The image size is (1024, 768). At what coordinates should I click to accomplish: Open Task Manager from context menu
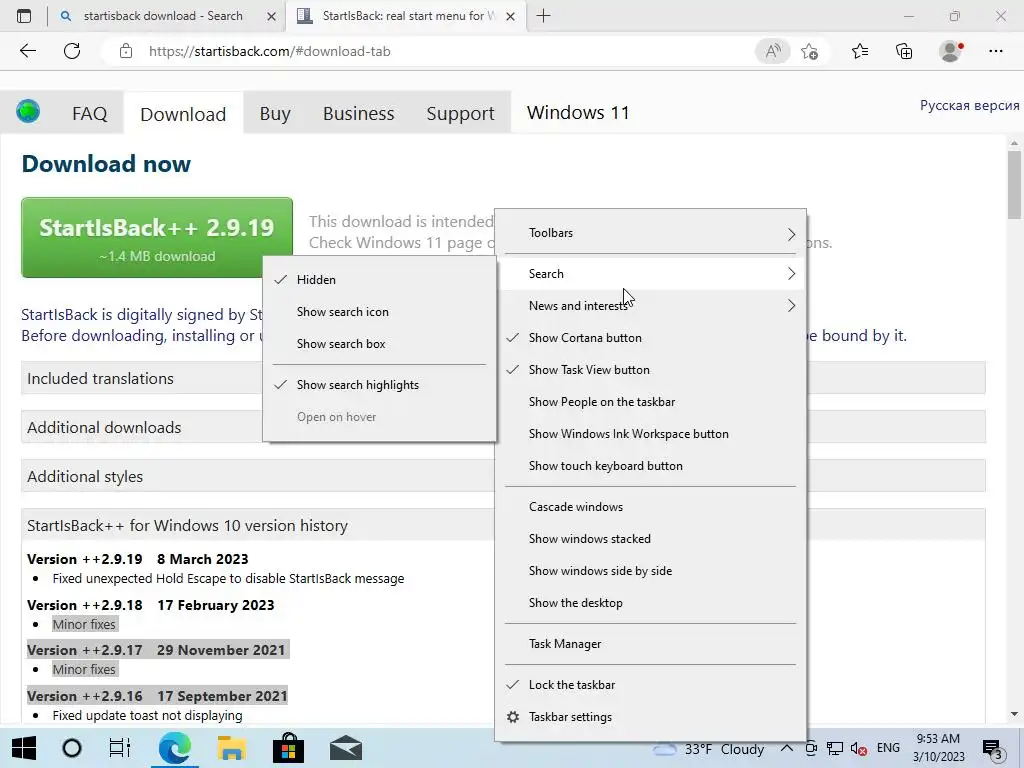tap(650, 644)
